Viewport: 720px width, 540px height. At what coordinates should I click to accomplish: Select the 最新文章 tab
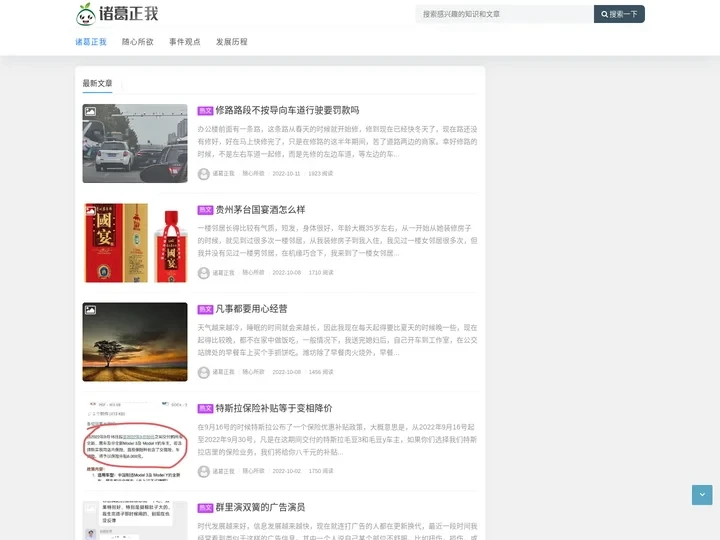point(97,83)
